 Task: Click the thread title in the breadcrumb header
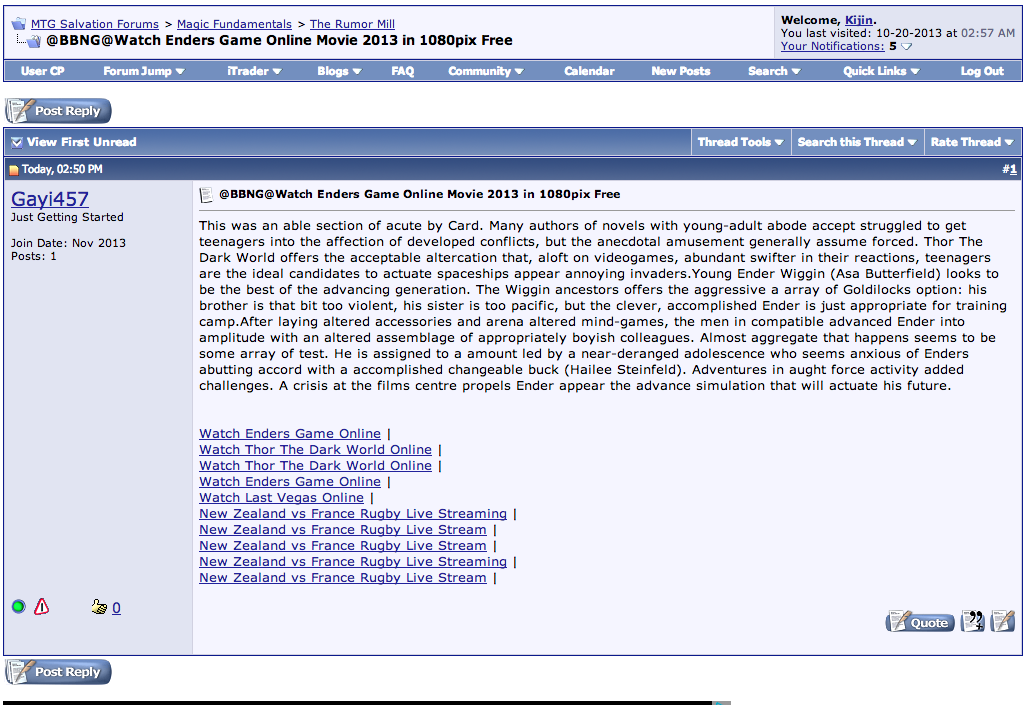click(x=279, y=40)
